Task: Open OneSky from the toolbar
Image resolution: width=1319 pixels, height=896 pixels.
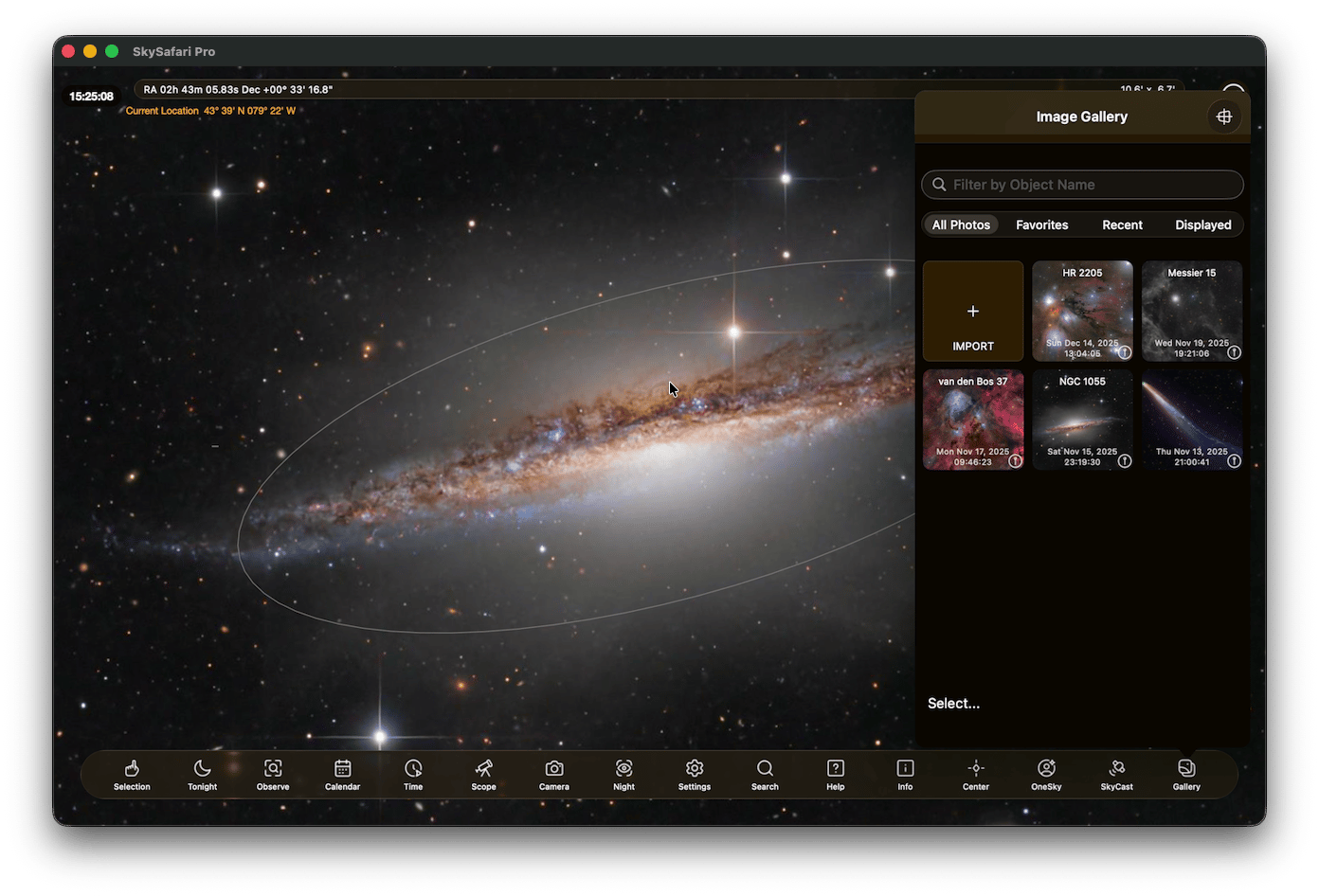Action: coord(1046,774)
